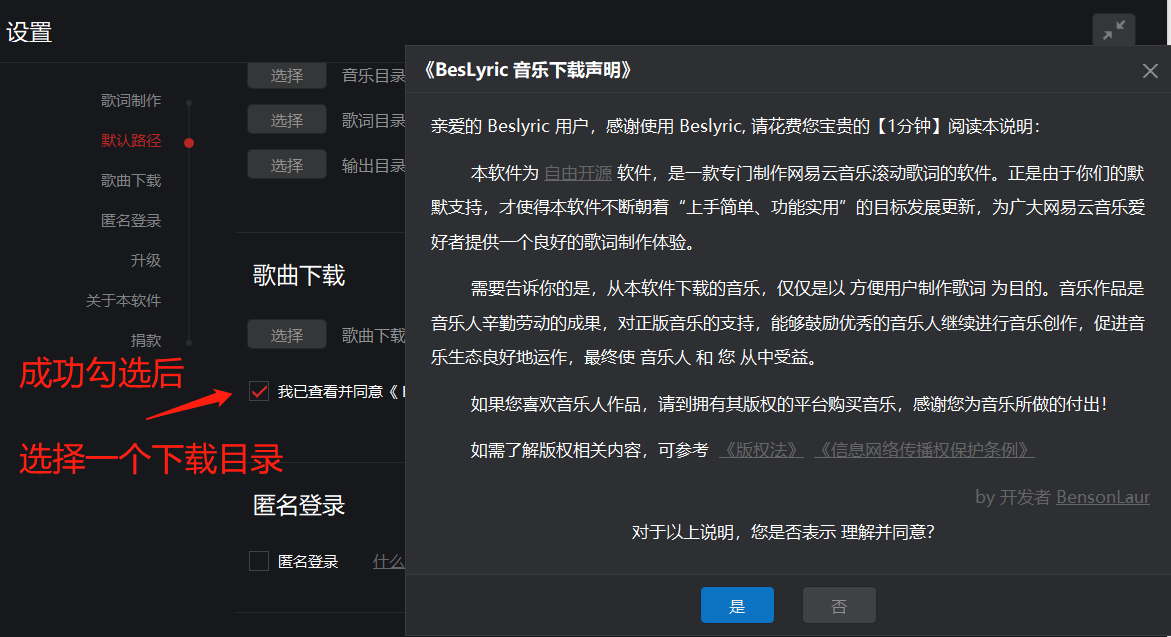This screenshot has height=637, width=1171.
Task: Click the 歌曲下载 section heading
Action: 299,276
